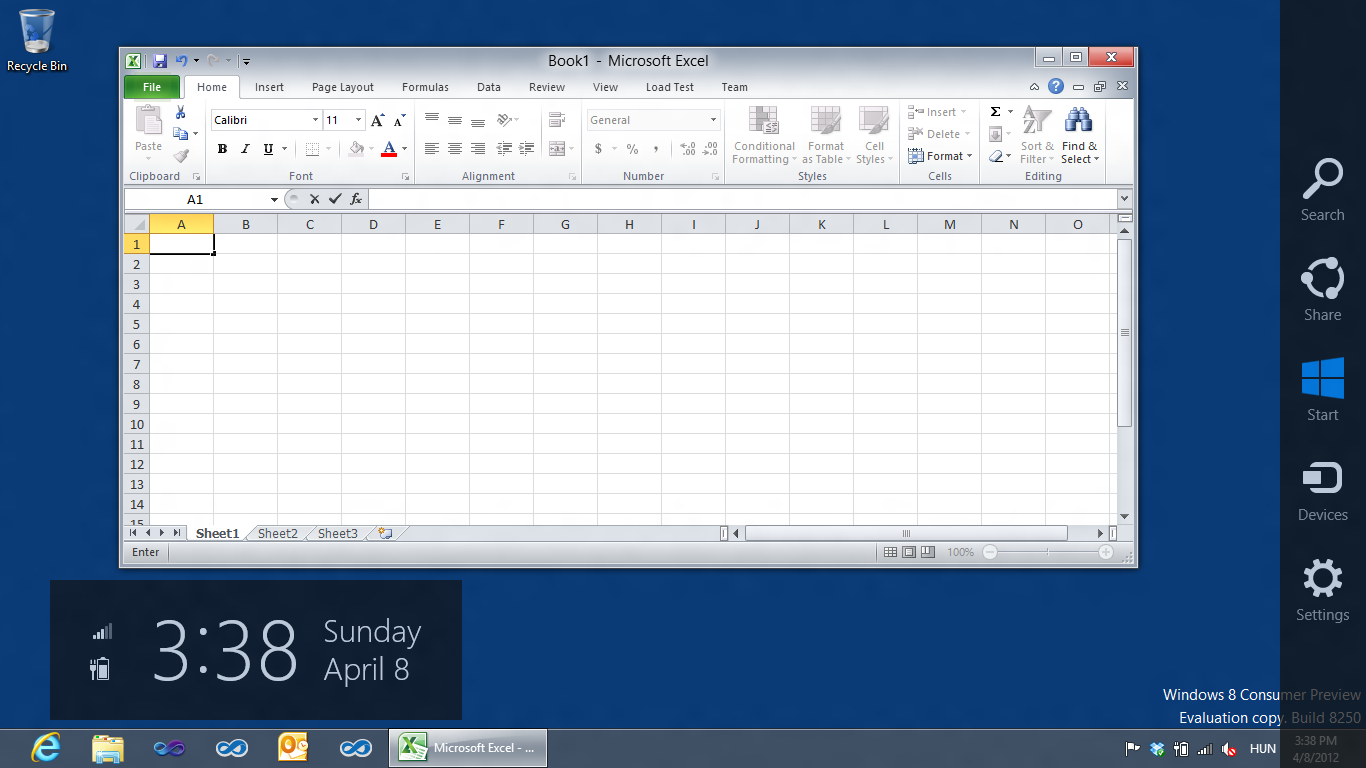Click the formula bar input field

coord(742,199)
